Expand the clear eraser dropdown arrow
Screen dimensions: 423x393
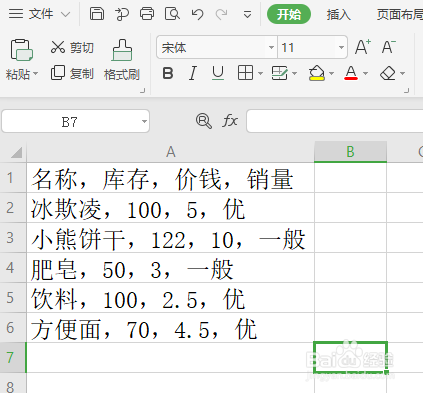403,73
